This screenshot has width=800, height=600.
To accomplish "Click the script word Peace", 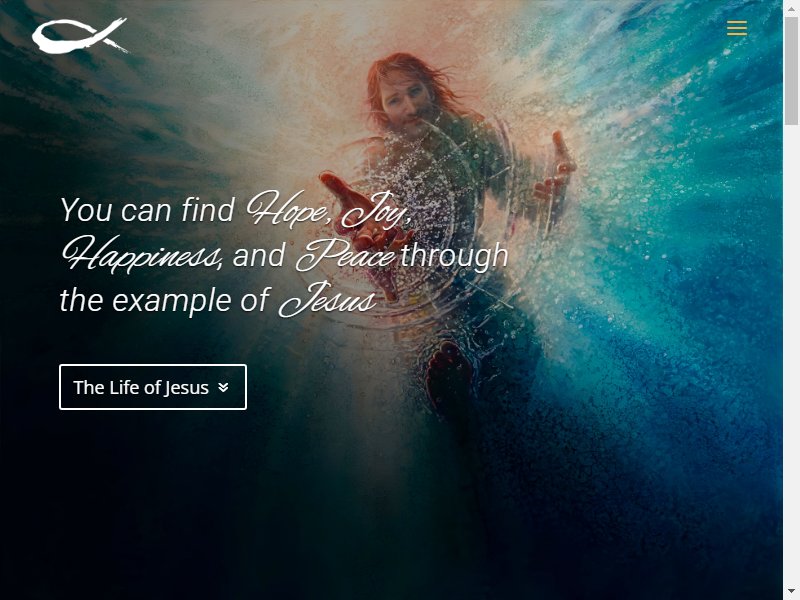I will (x=345, y=255).
